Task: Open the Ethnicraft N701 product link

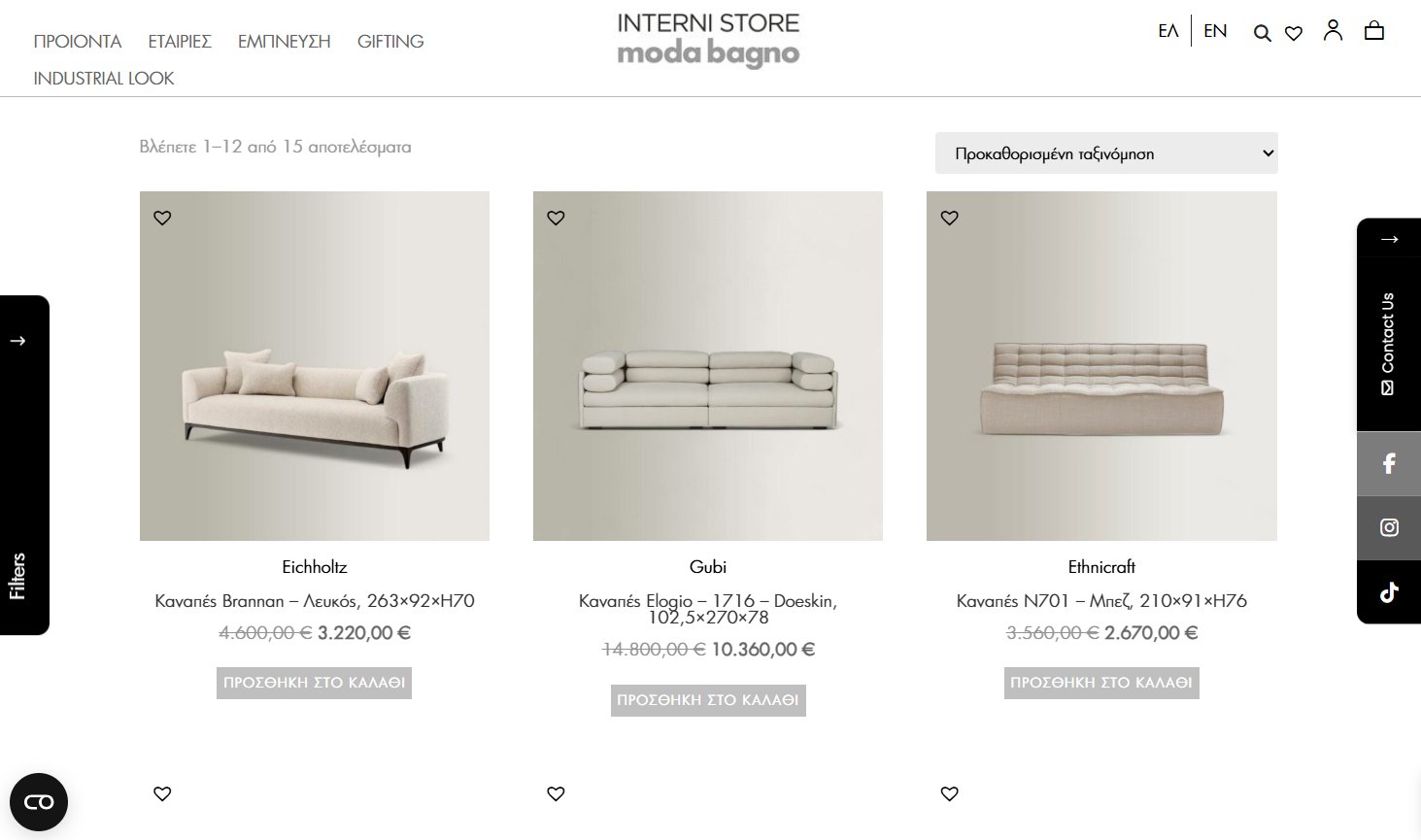Action: coord(1101,600)
